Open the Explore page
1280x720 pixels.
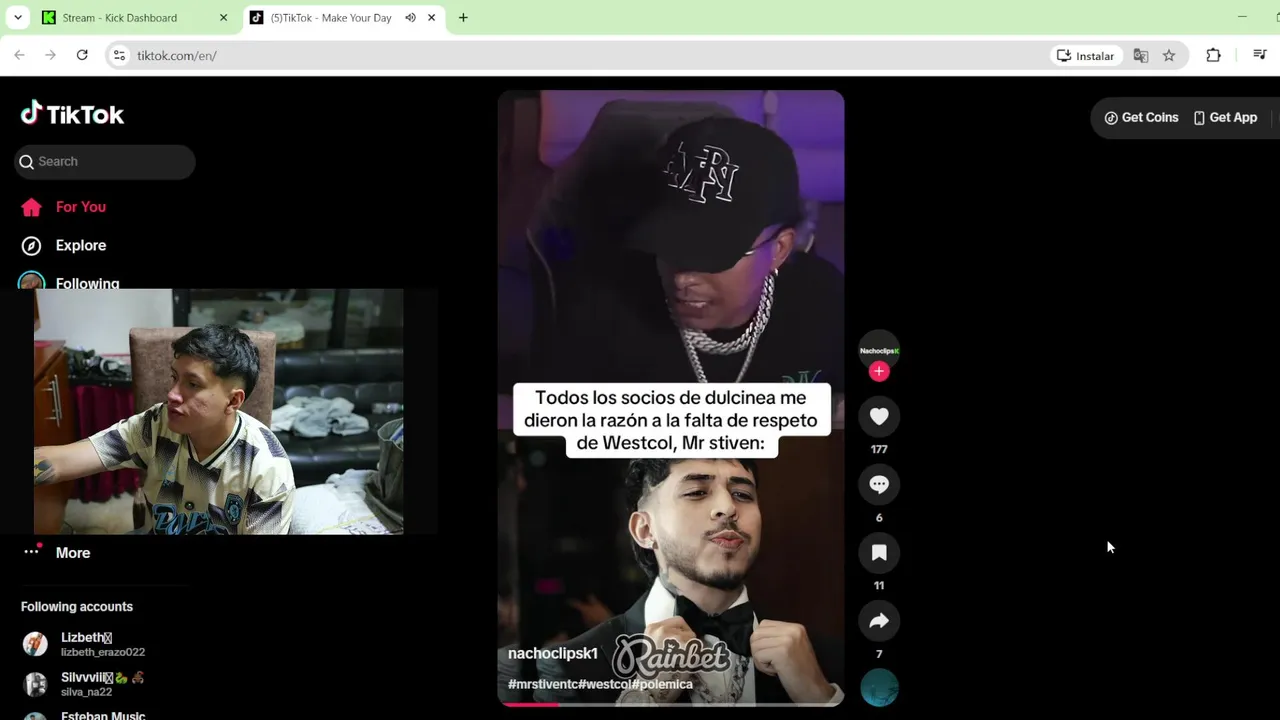[81, 245]
